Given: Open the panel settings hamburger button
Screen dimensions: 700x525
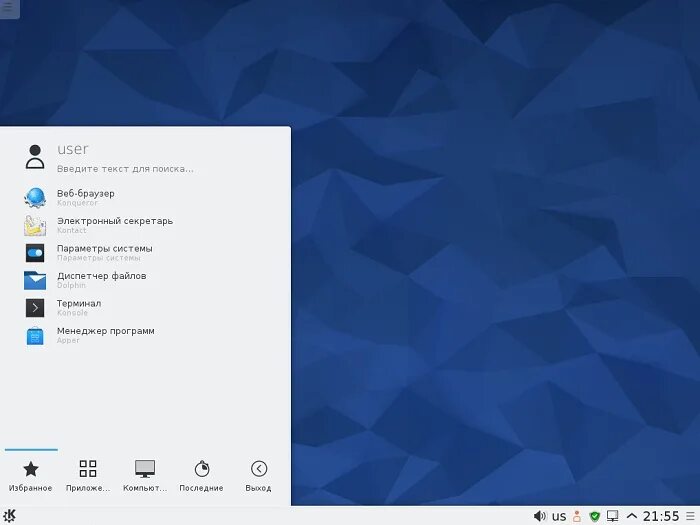Looking at the screenshot, I should pyautogui.click(x=691, y=517).
